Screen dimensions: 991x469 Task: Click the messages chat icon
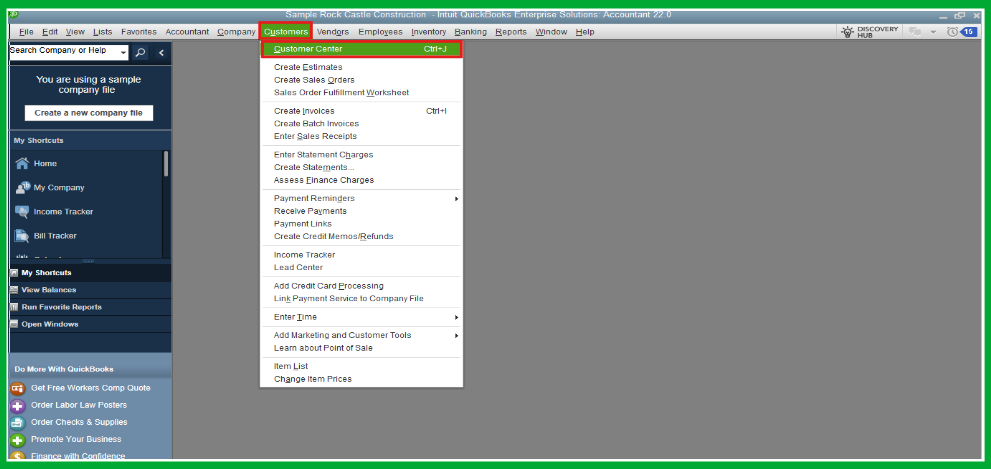(914, 32)
